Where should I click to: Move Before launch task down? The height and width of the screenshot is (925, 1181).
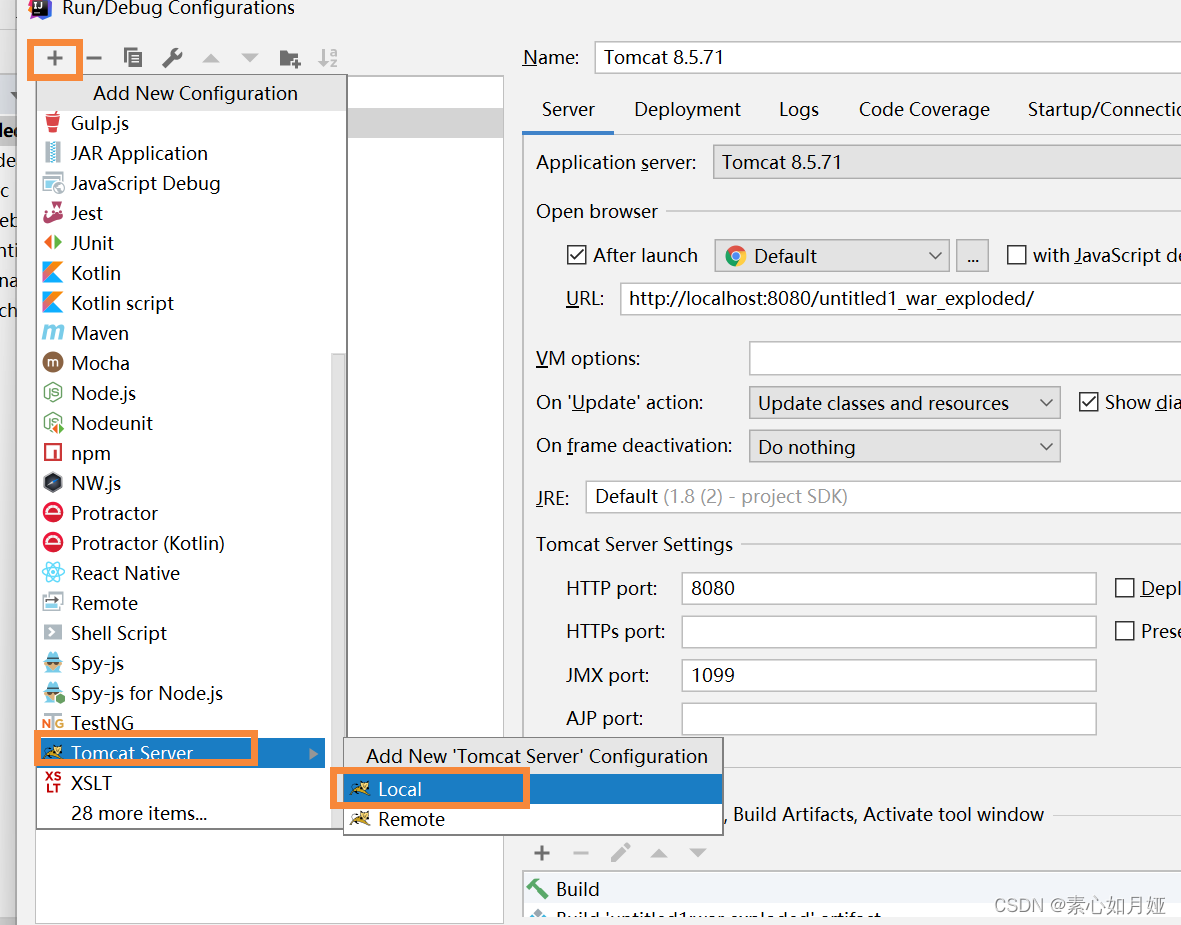698,853
